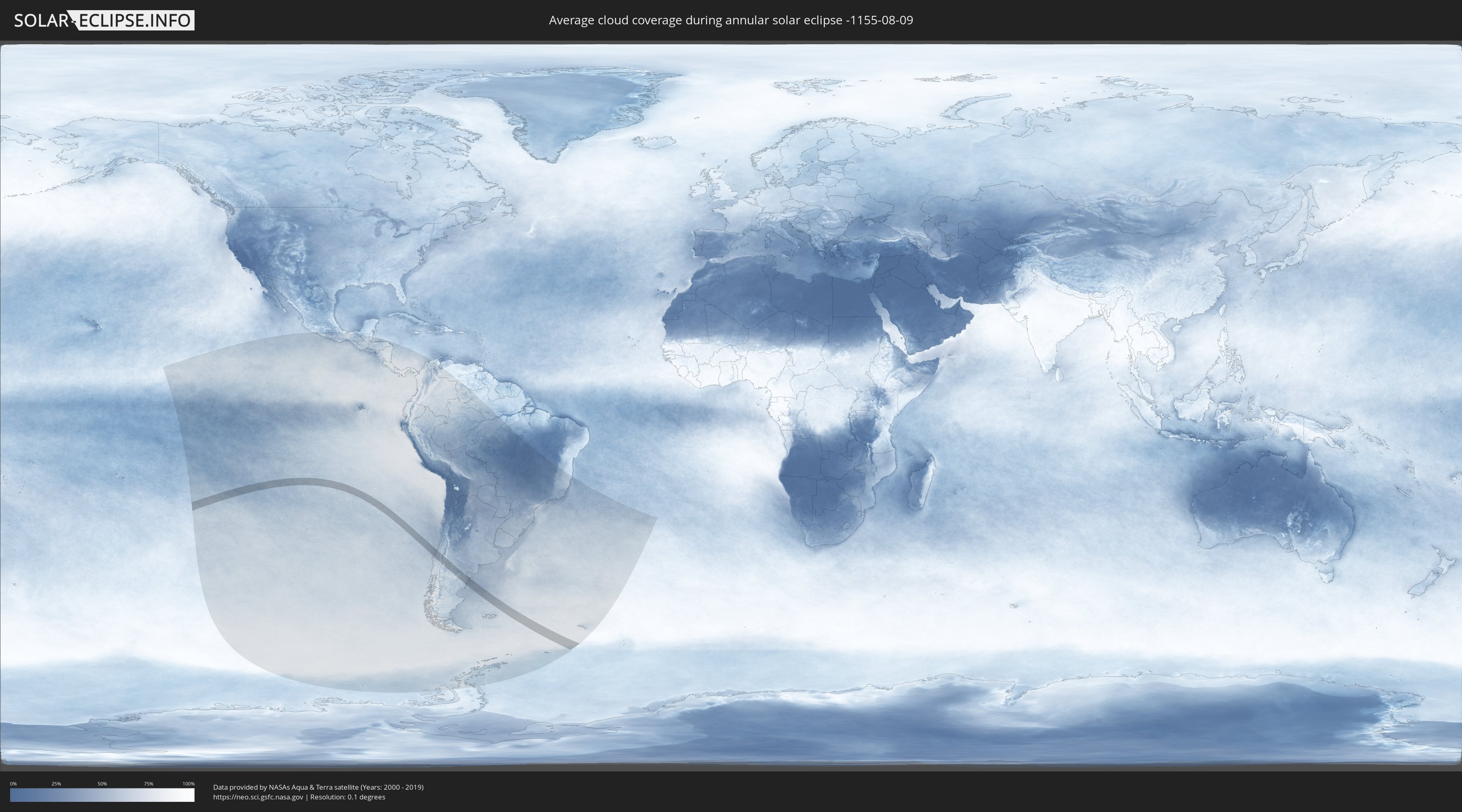This screenshot has height=812, width=1462.
Task: Click the eclipse title text at top
Action: 731,20
